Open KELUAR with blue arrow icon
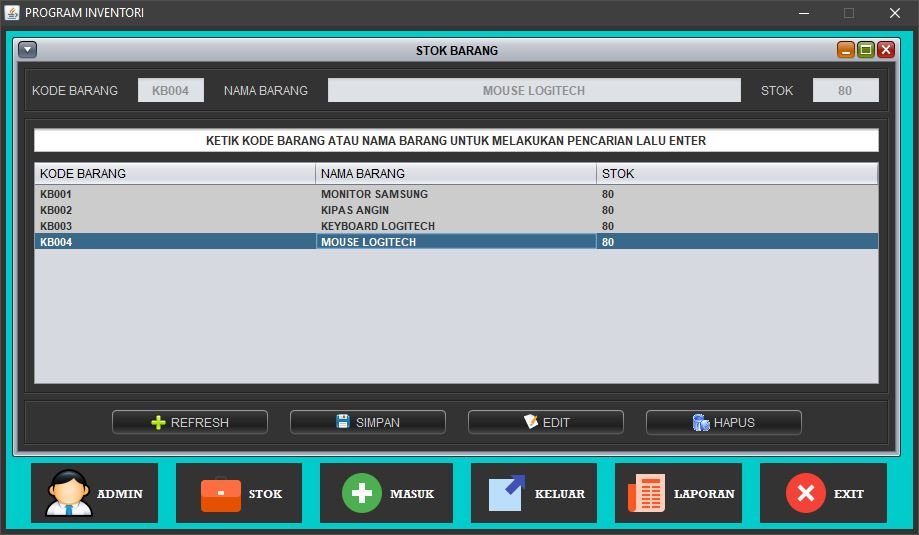 (x=534, y=493)
